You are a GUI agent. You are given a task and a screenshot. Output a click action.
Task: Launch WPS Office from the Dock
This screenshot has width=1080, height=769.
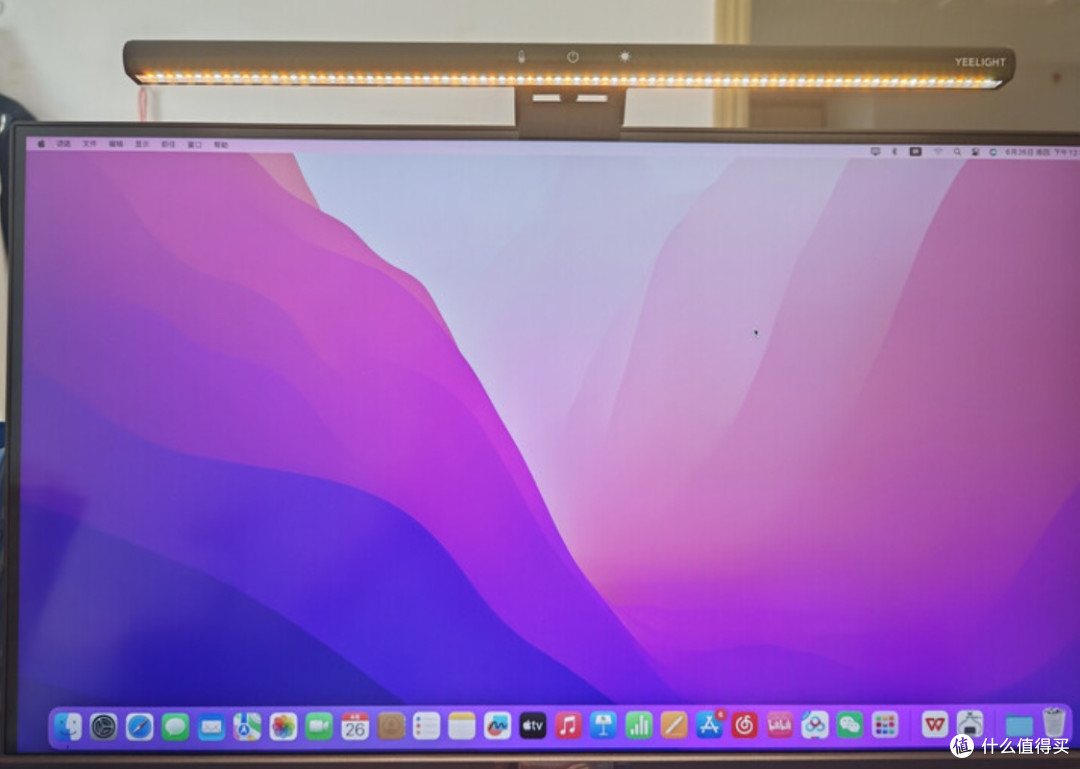coord(935,724)
